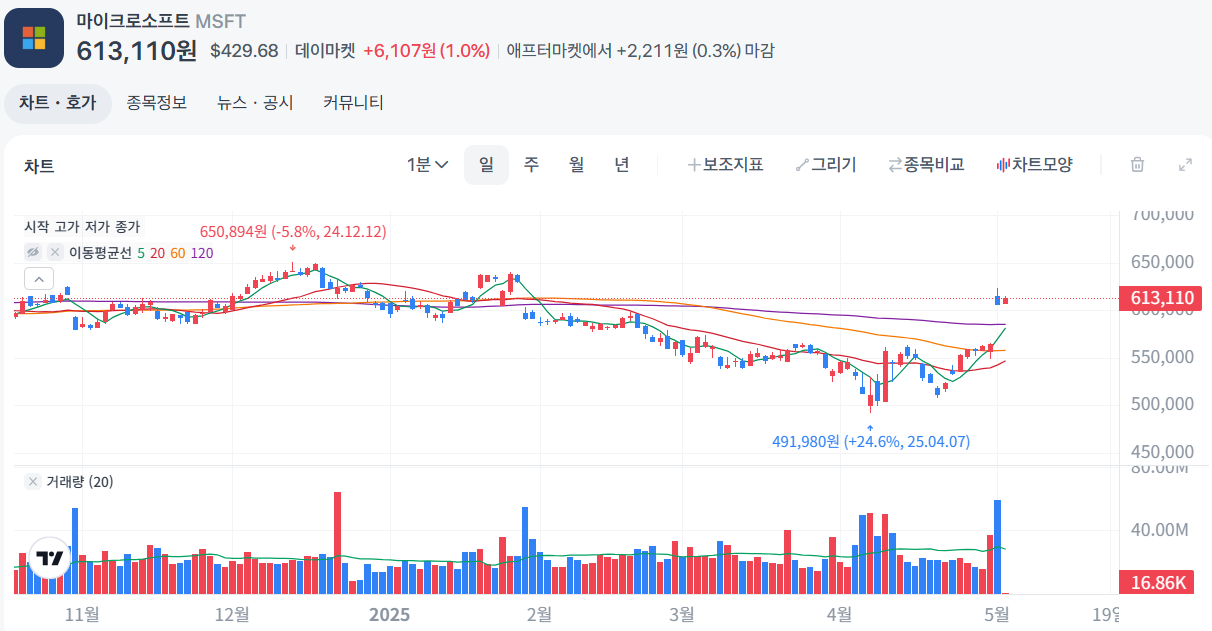
Task: Open the 커뮤니티 tab
Action: click(x=352, y=102)
